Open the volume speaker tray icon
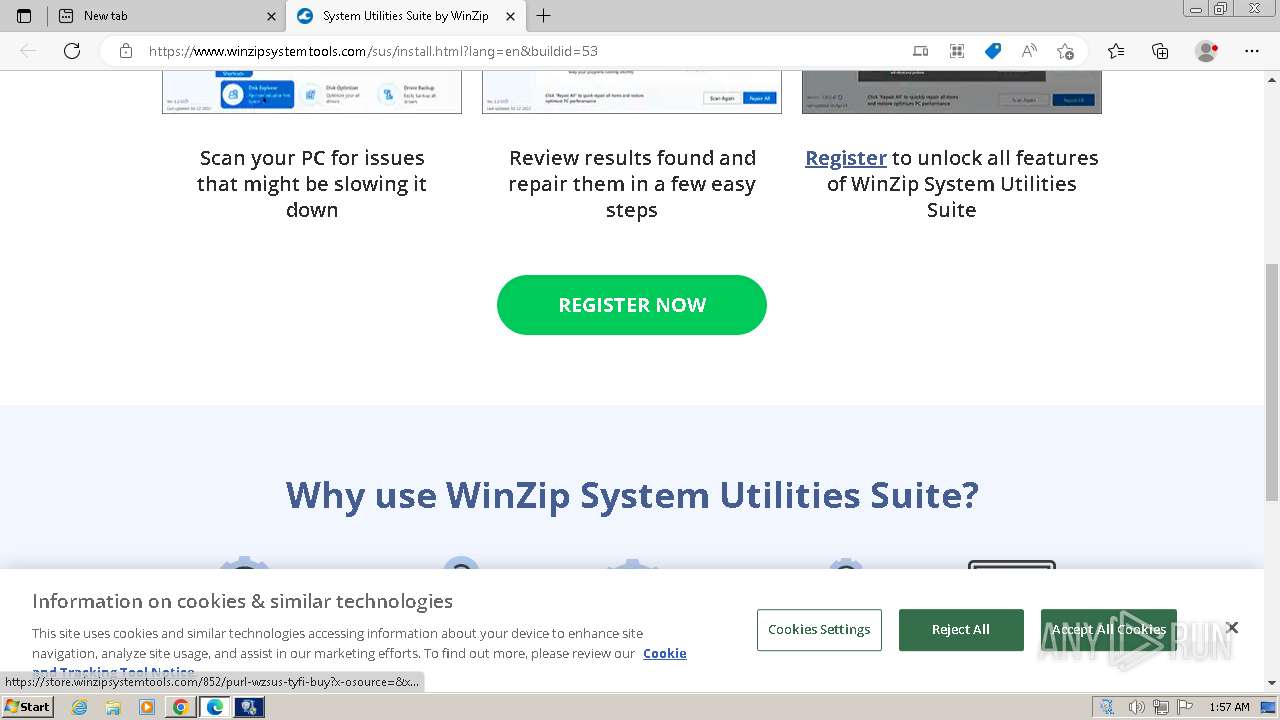This screenshot has height=720, width=1280. 1138,707
